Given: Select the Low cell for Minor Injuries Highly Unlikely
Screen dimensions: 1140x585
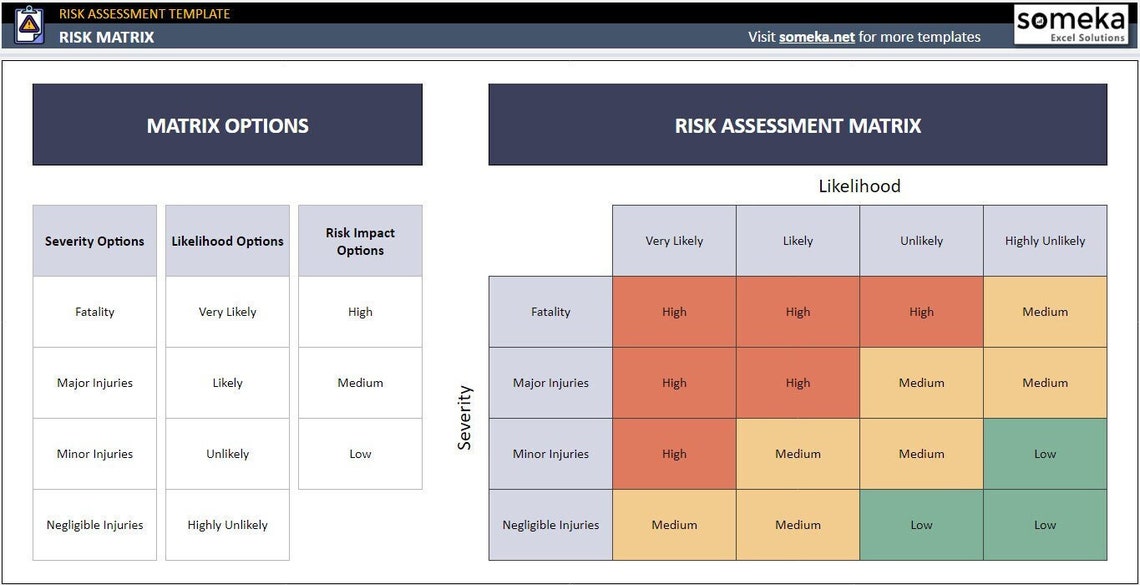Looking at the screenshot, I should [x=1045, y=453].
